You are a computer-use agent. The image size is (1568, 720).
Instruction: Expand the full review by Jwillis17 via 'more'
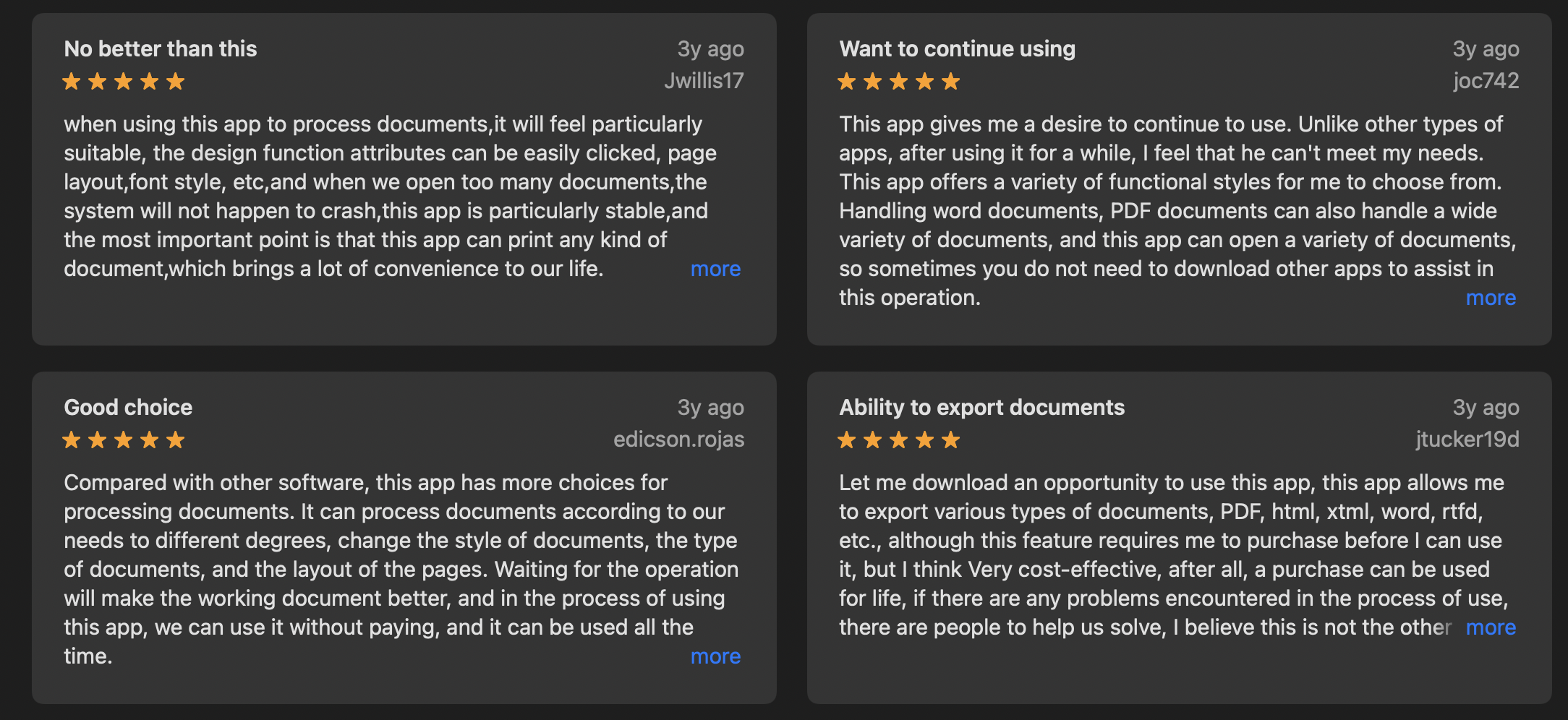point(715,269)
